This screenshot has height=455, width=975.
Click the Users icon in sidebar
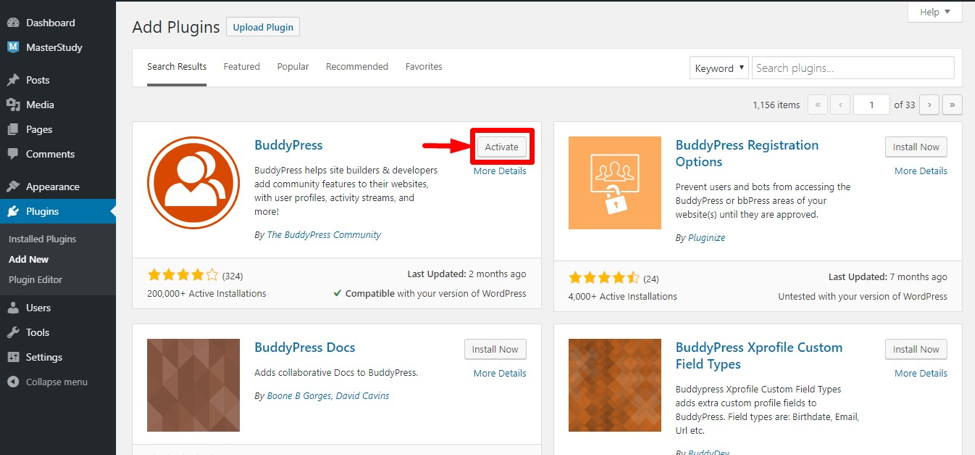(x=13, y=308)
